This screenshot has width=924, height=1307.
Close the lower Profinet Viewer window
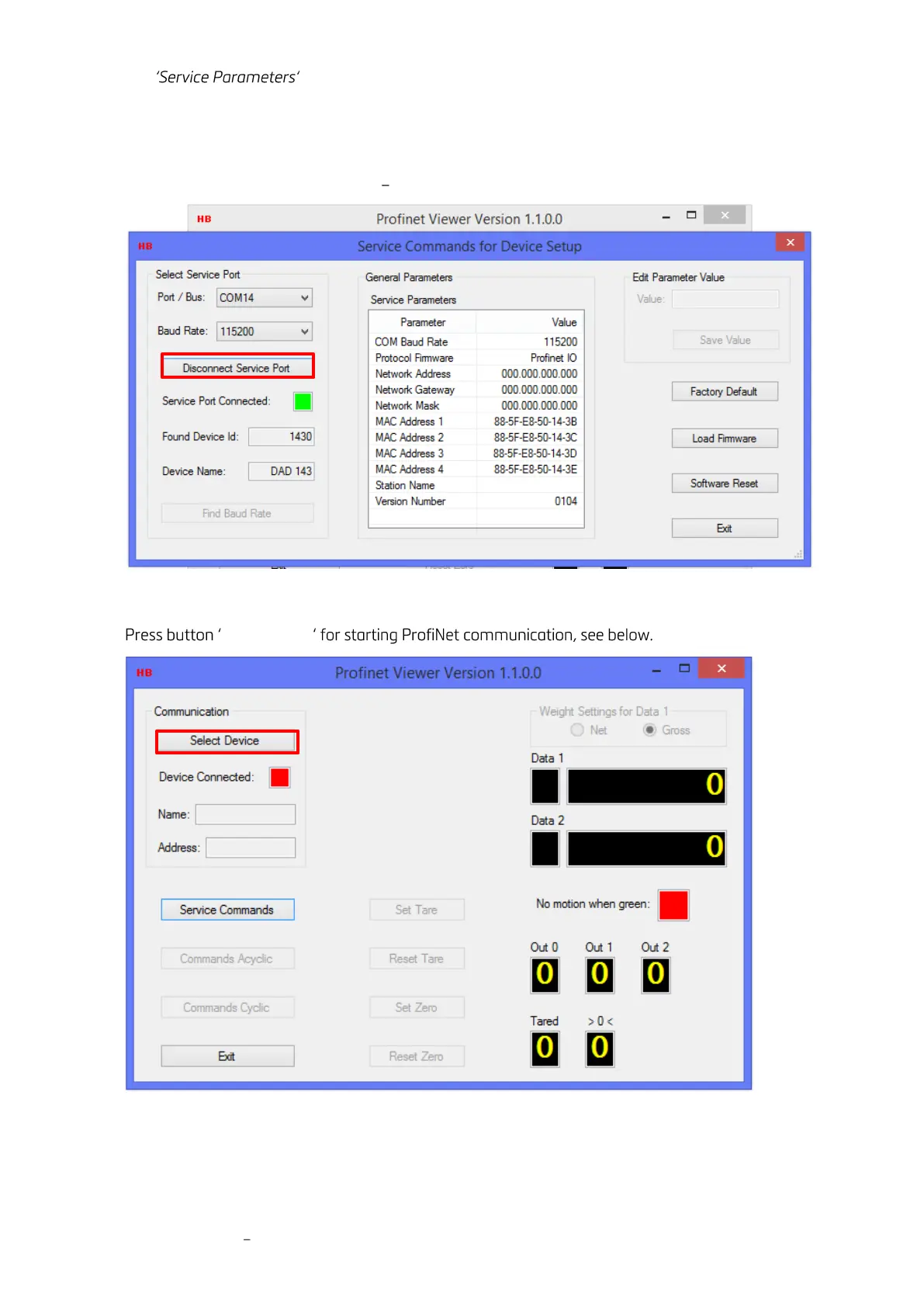coord(722,668)
